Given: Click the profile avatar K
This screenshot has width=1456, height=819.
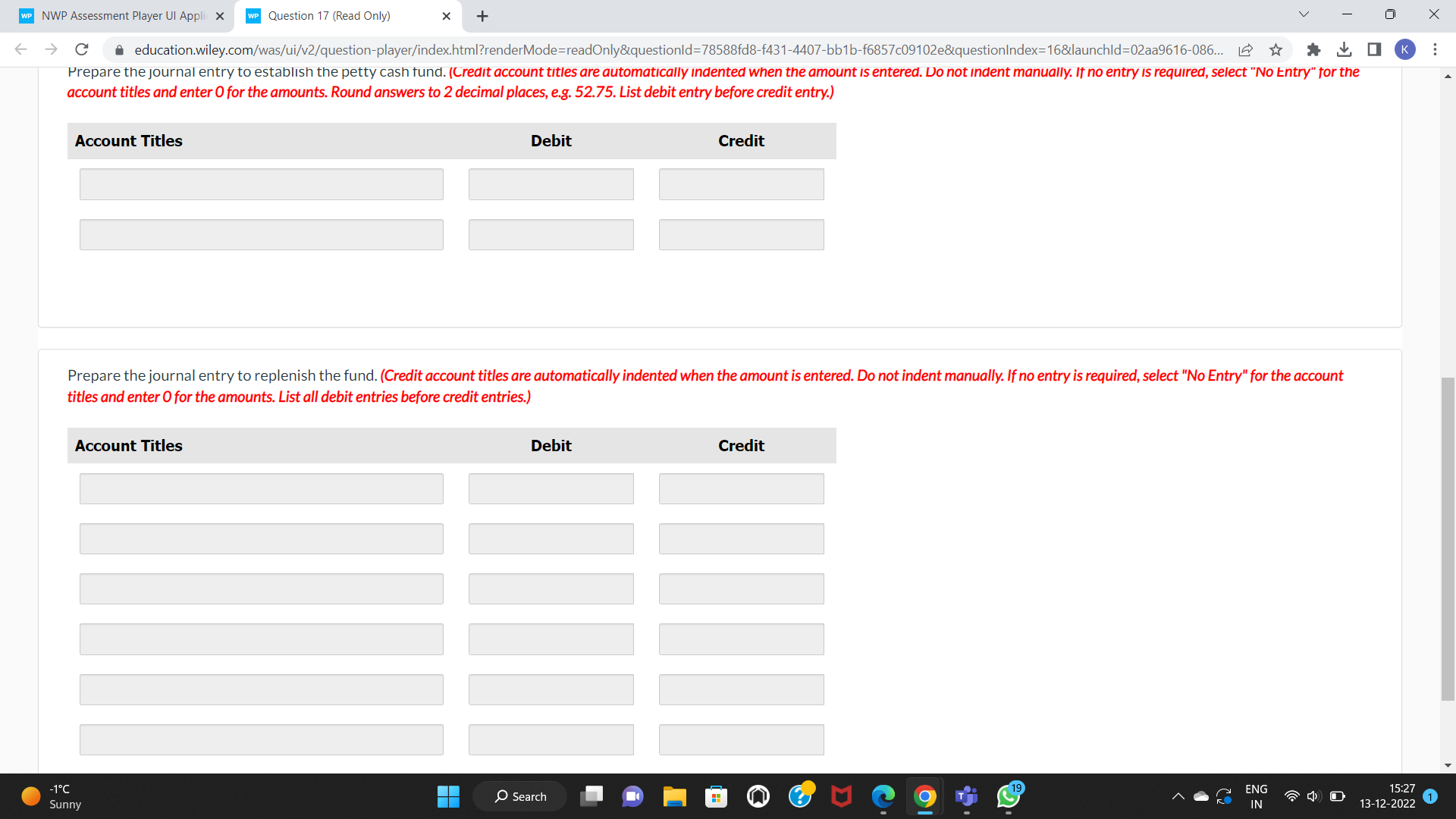Looking at the screenshot, I should click(x=1405, y=49).
